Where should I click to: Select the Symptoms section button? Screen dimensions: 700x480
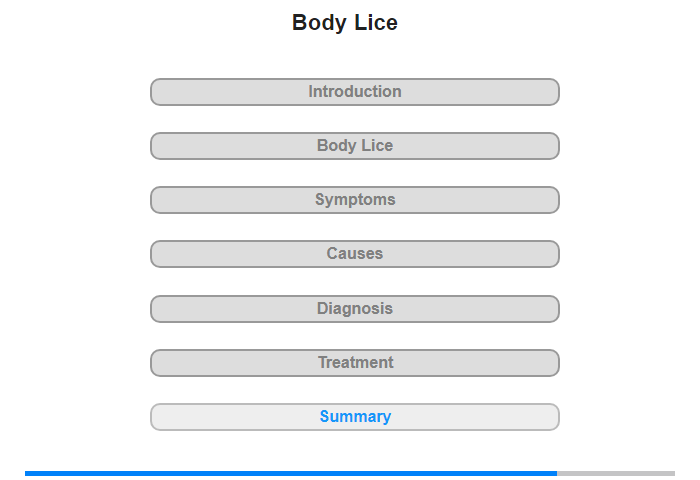(355, 200)
